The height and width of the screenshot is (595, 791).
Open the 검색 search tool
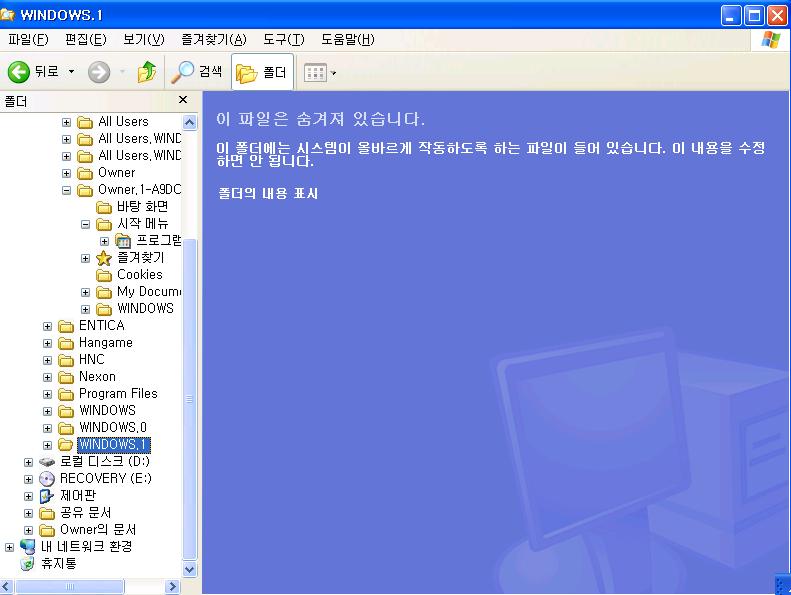(197, 72)
